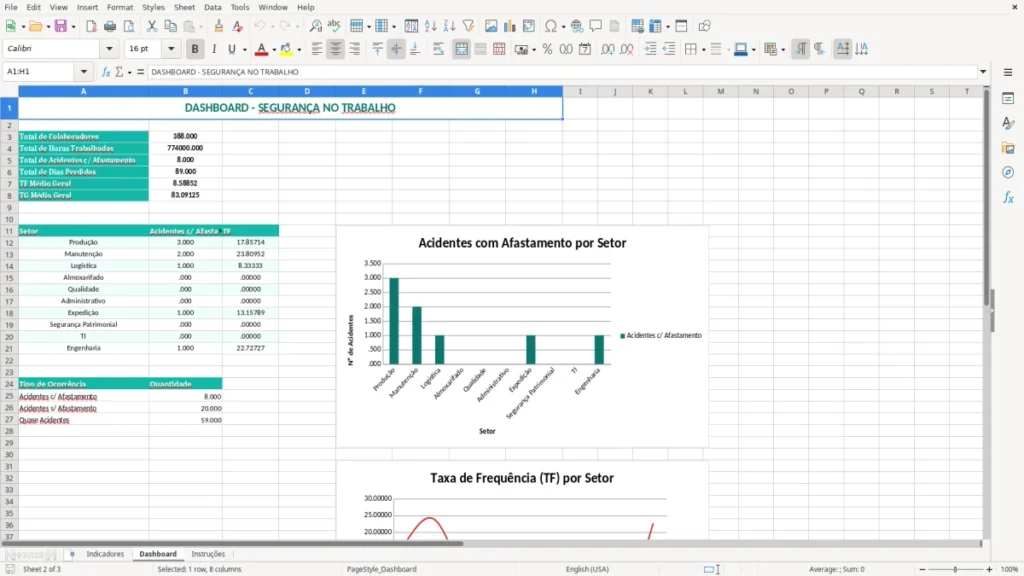Click the Insert Image icon
The image size is (1024, 576).
[x=491, y=26]
